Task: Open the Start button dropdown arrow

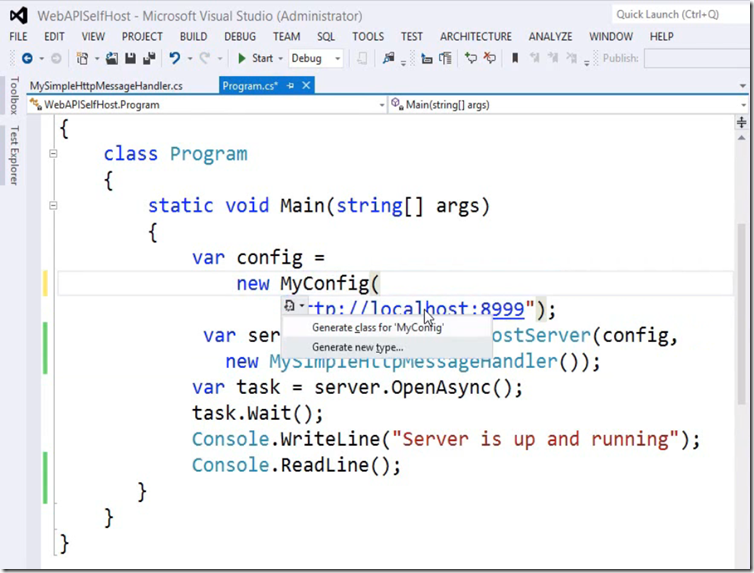Action: click(280, 59)
